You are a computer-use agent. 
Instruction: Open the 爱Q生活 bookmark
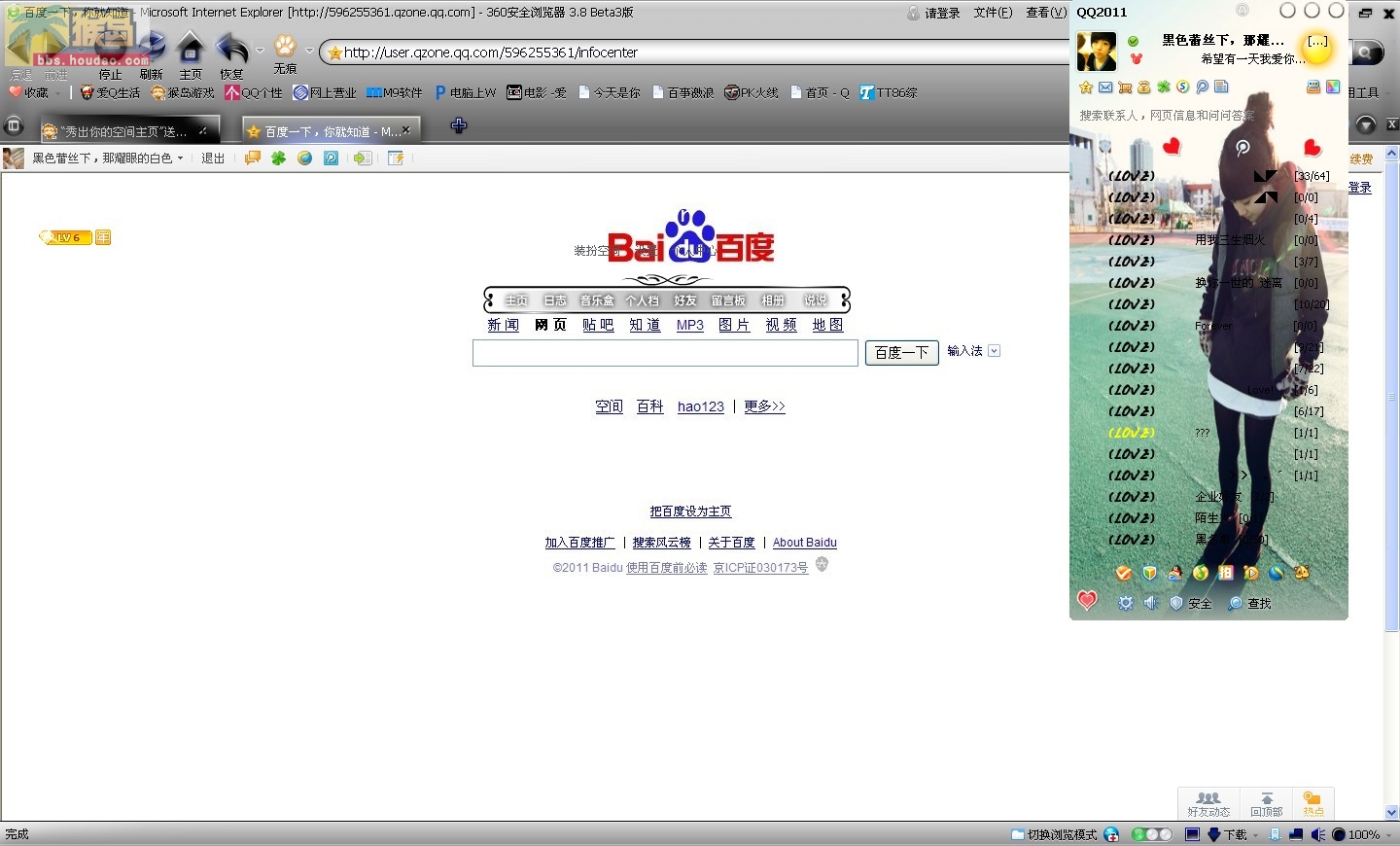[x=110, y=93]
